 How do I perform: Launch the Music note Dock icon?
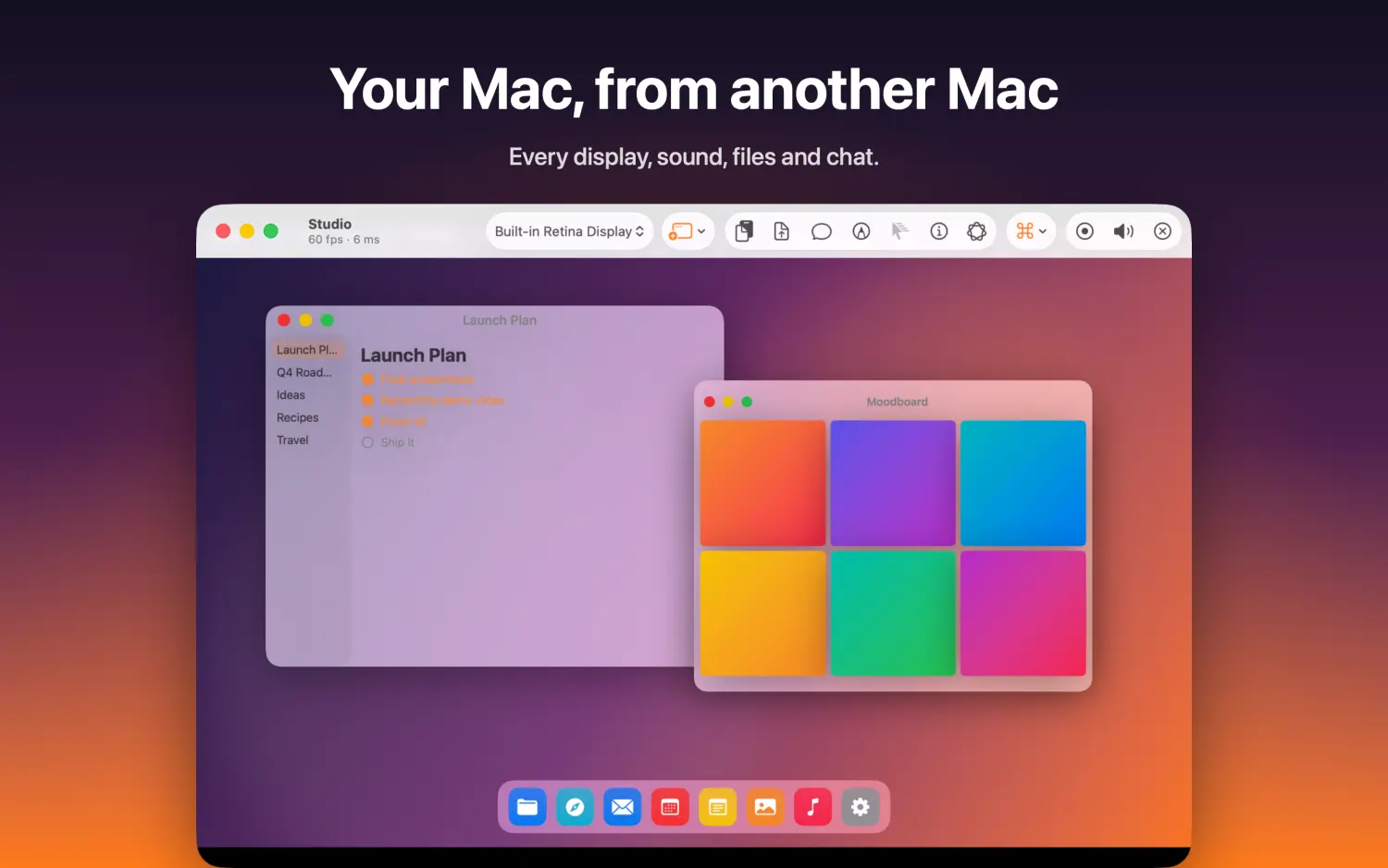pyautogui.click(x=812, y=807)
